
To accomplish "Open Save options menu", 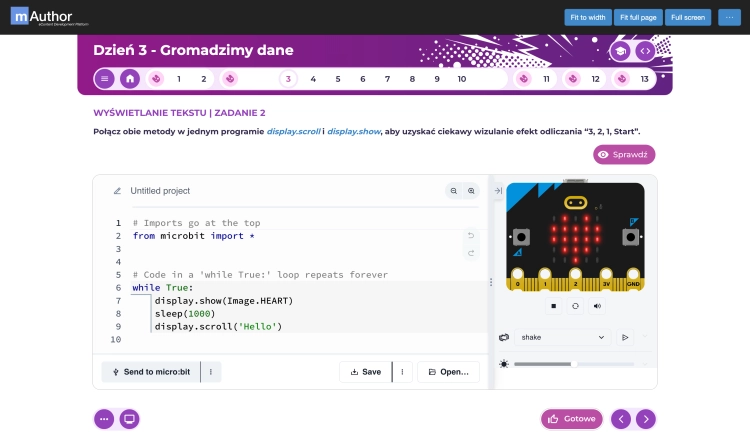I will pyautogui.click(x=402, y=372).
